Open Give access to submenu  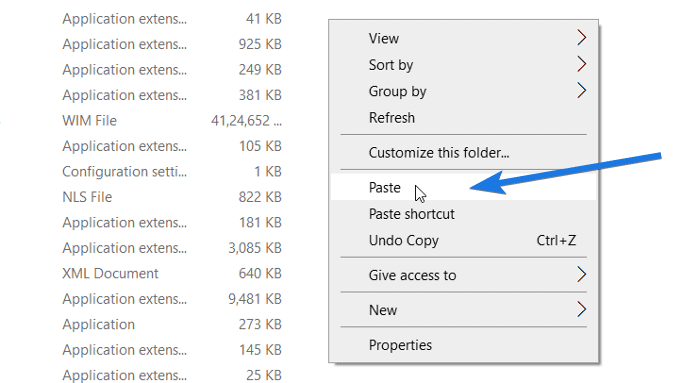pyautogui.click(x=463, y=275)
